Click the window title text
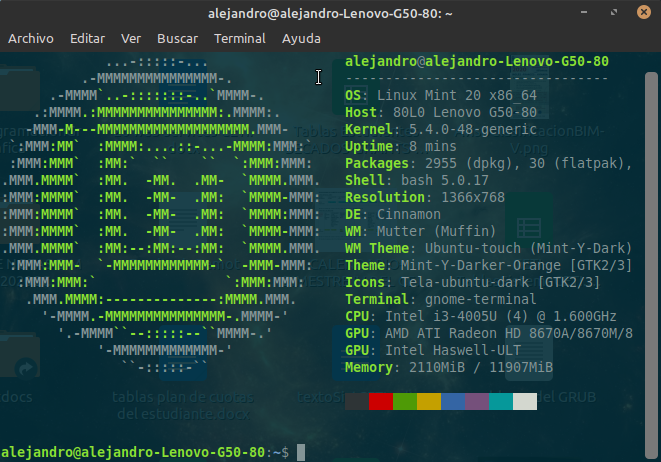661x462 pixels. pos(330,13)
